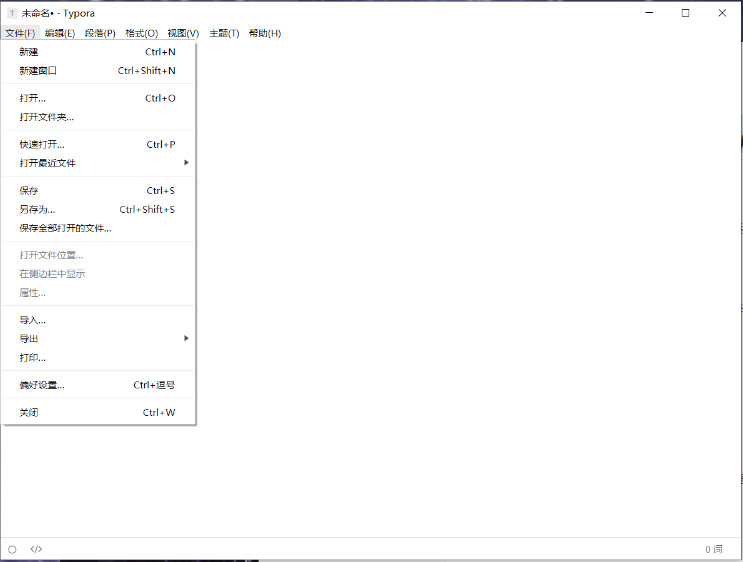Choose 导入... menu entry
743x562 pixels.
click(99, 320)
